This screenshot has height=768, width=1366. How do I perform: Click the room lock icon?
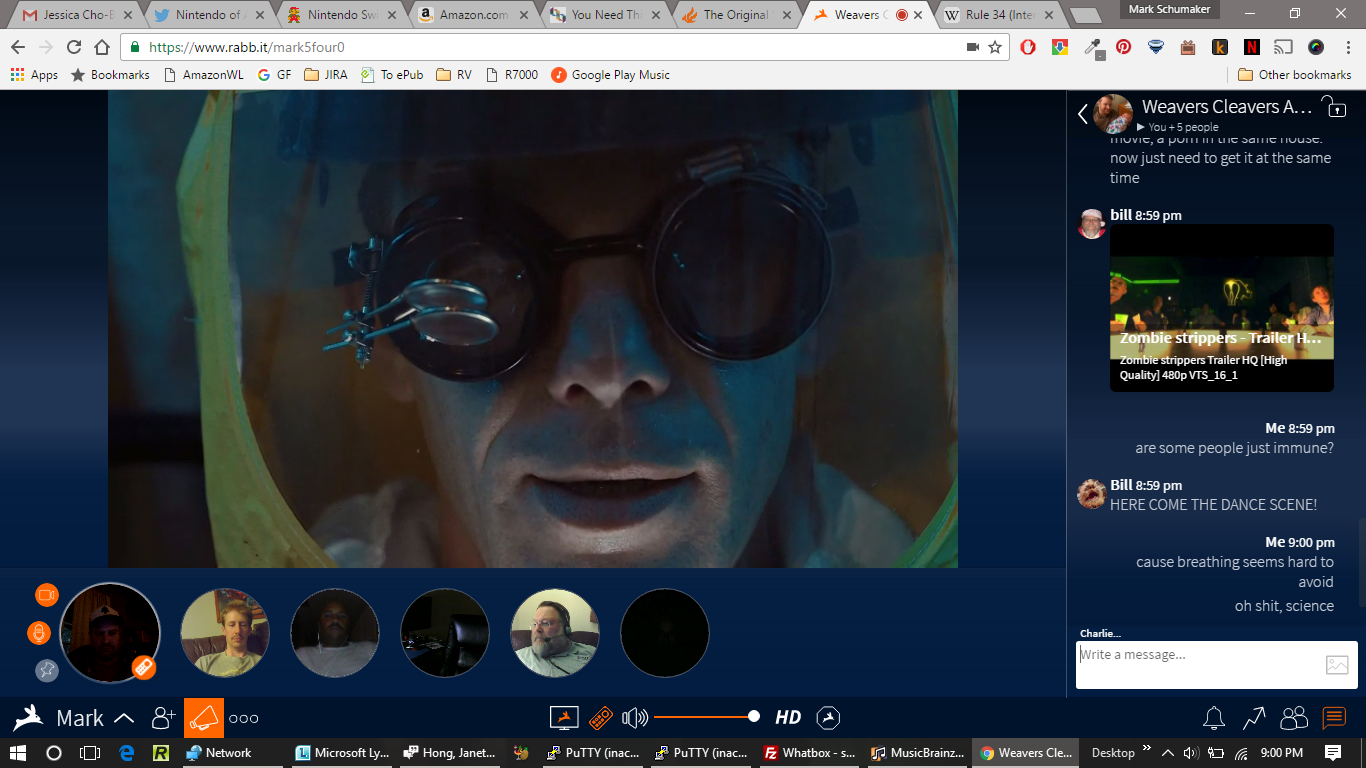pos(1334,106)
